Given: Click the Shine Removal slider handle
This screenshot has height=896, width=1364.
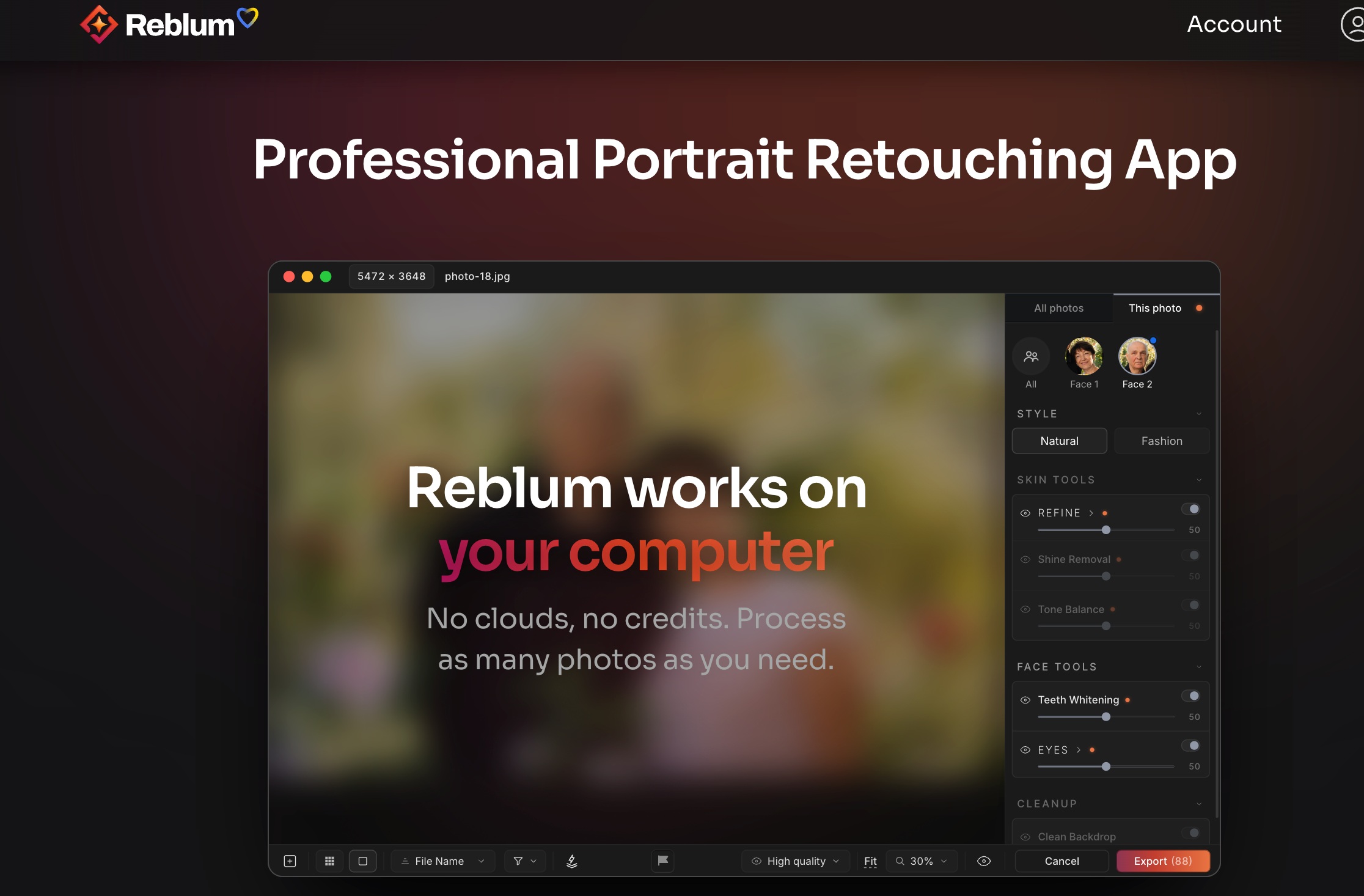Looking at the screenshot, I should coord(1106,576).
